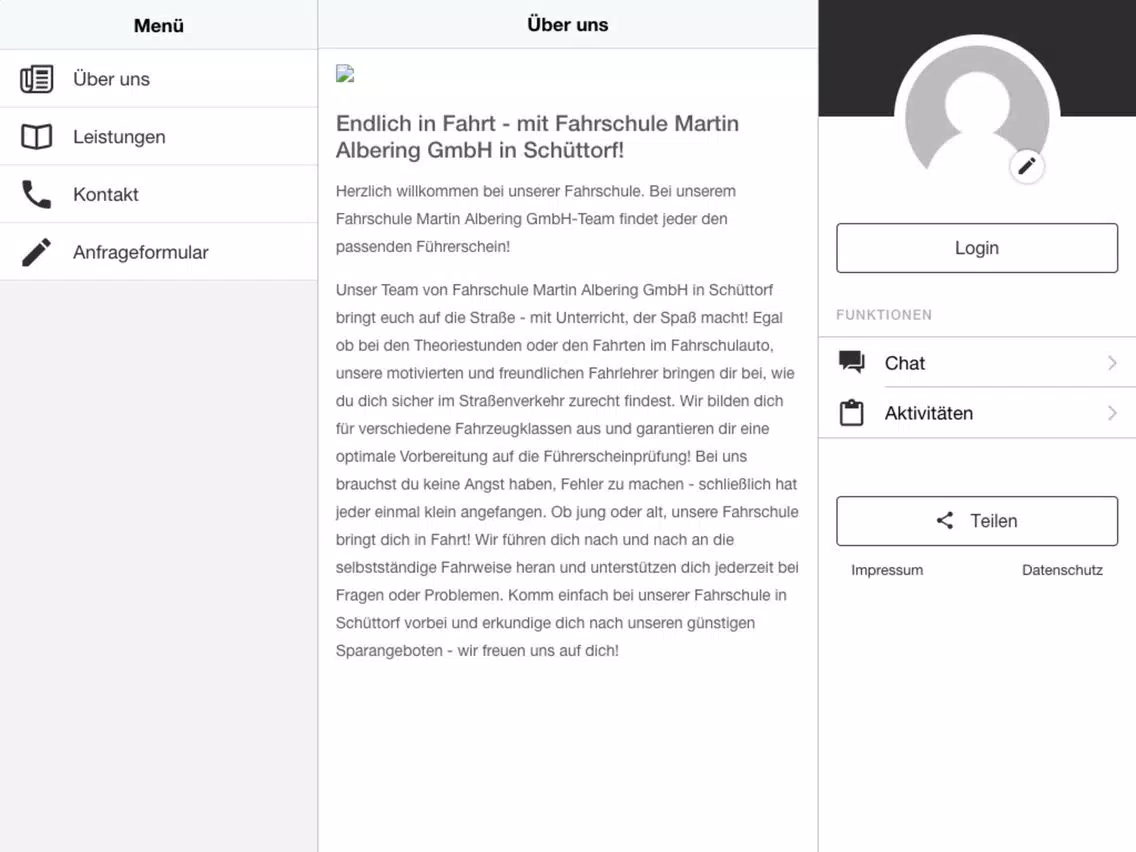
Task: Click the Über uns page title
Action: click(567, 25)
